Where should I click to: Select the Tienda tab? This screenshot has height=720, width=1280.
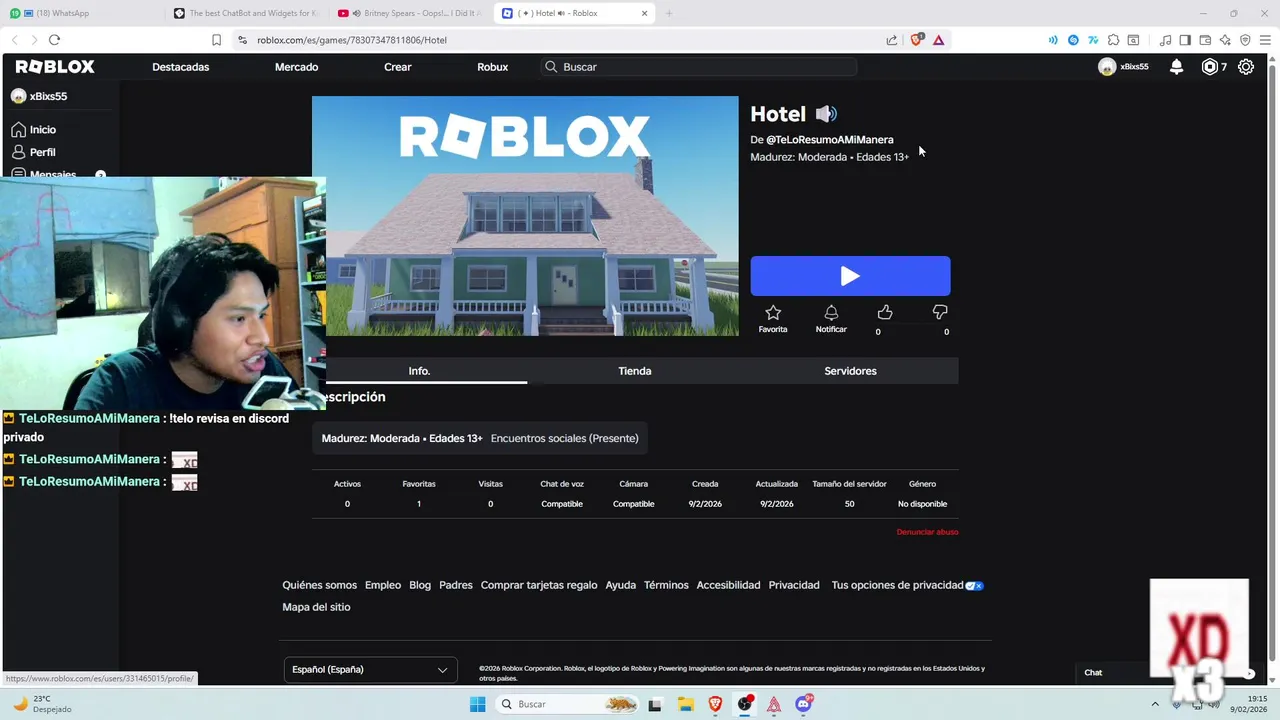point(635,371)
